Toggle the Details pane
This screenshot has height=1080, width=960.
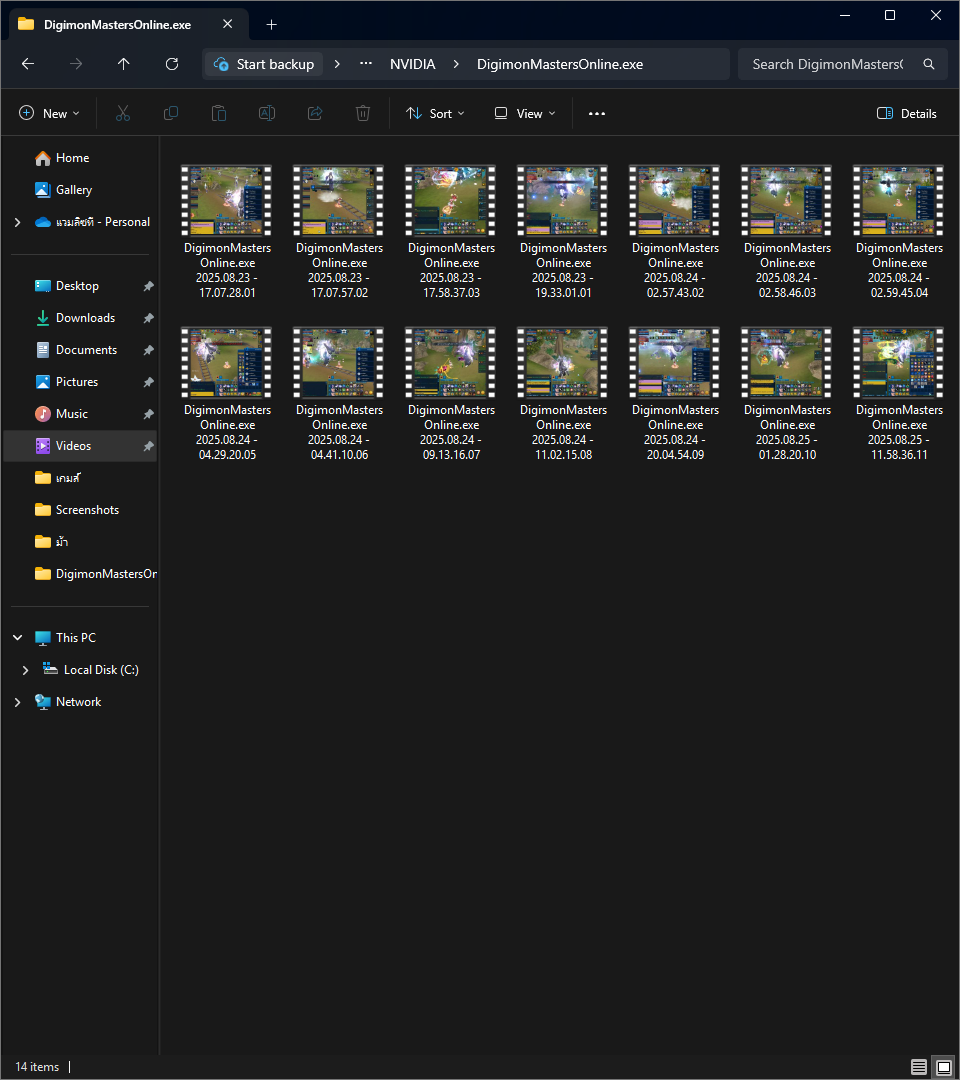(906, 114)
